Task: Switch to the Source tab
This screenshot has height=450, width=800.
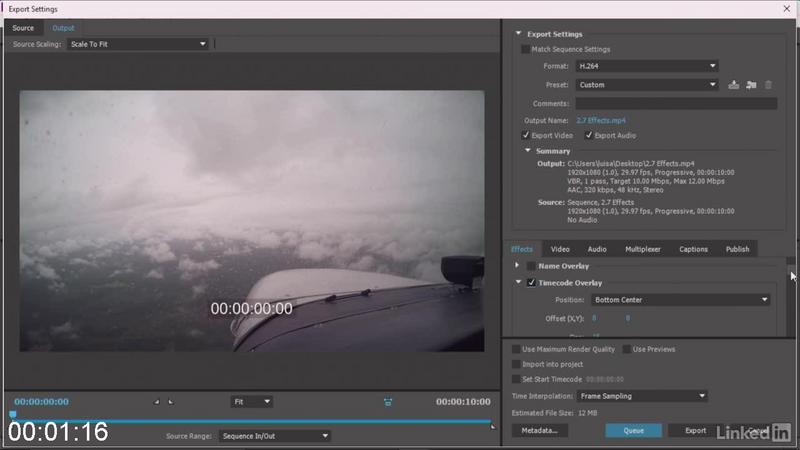Action: pos(23,28)
